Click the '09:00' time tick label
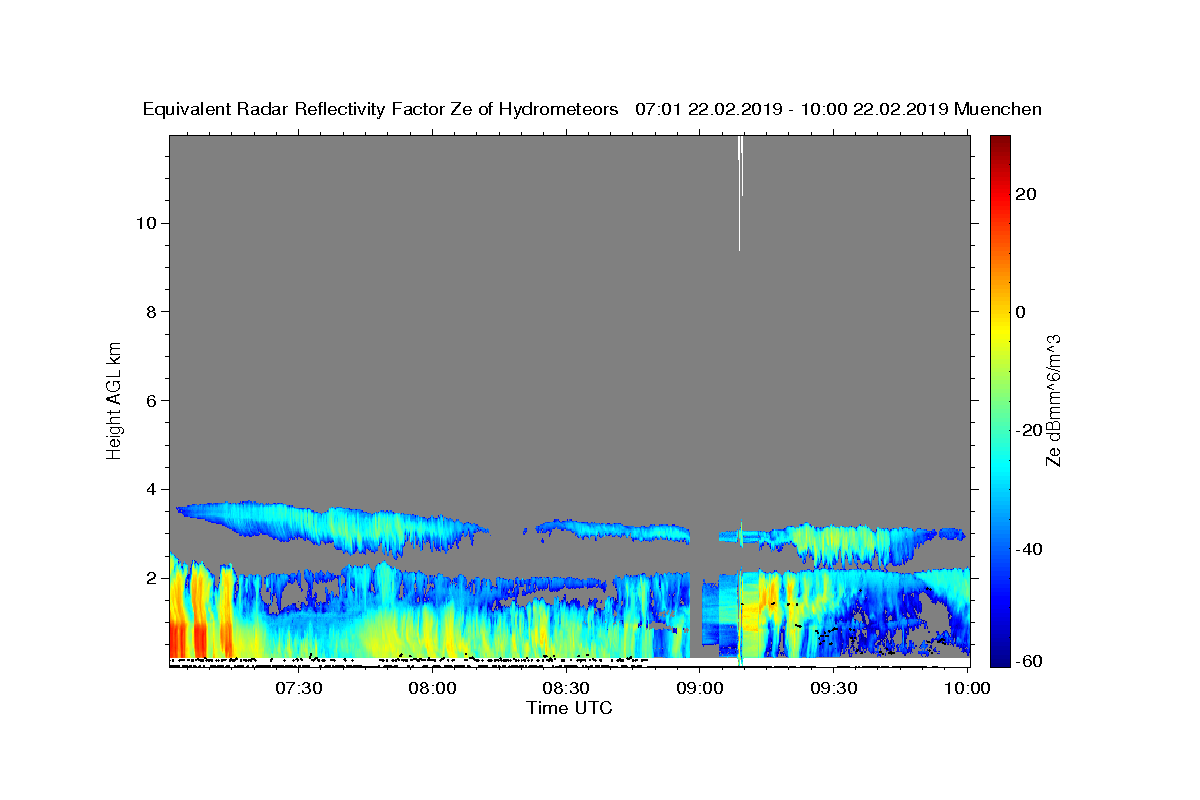 (700, 688)
